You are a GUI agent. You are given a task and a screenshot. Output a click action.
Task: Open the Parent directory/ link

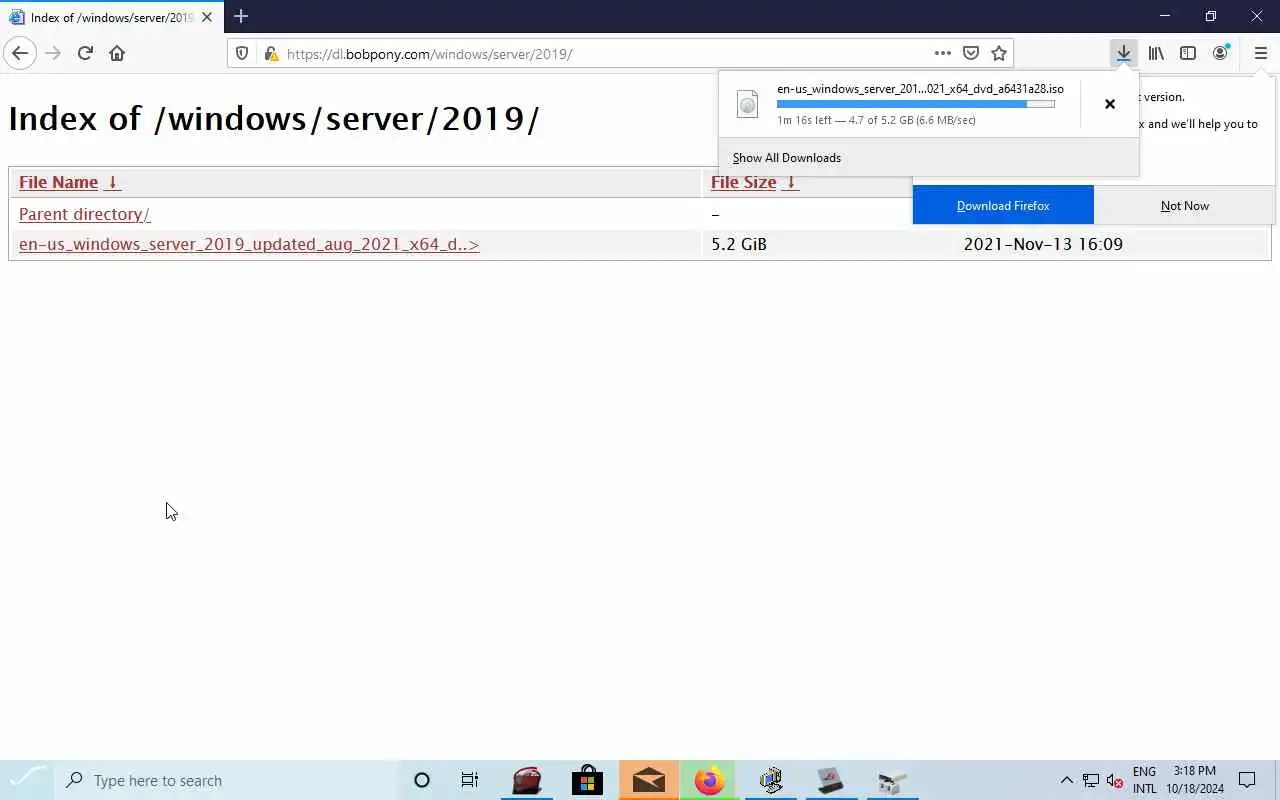coord(84,214)
